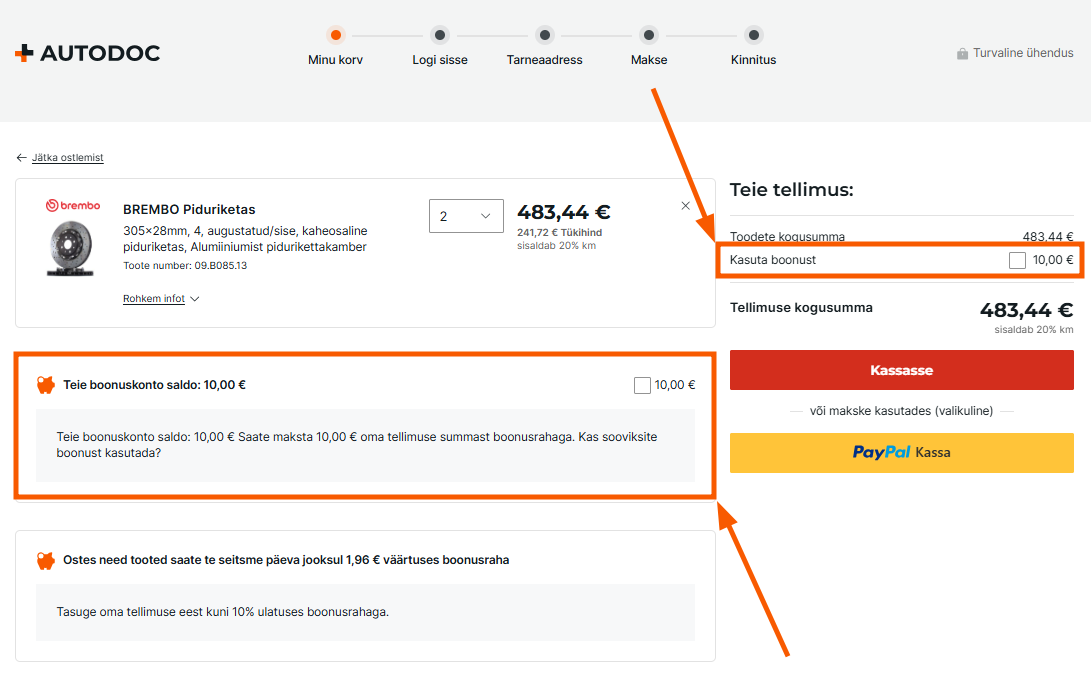This screenshot has width=1091, height=678.
Task: Jump to the Makse step
Action: (649, 35)
